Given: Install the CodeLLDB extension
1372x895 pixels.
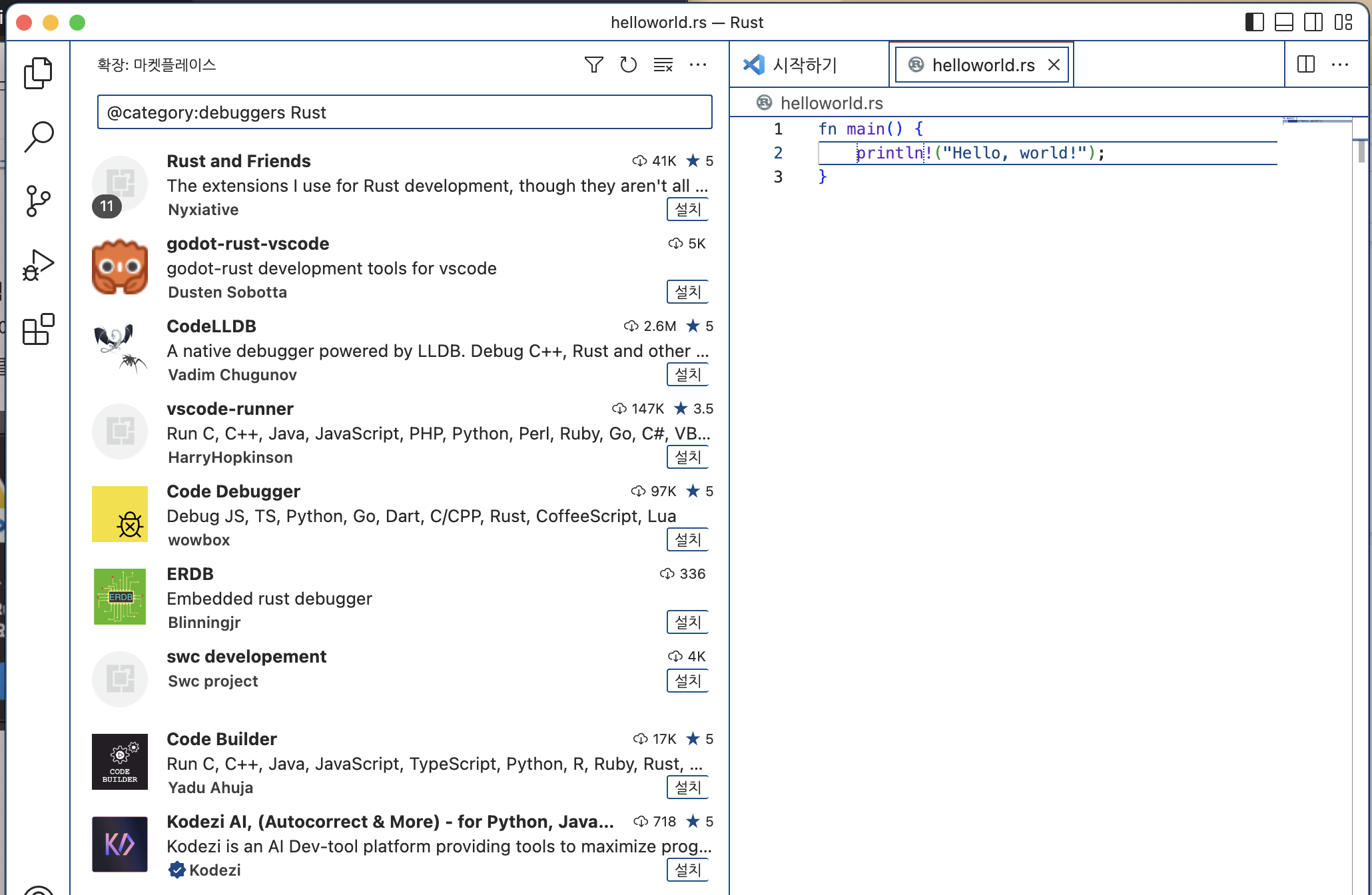Looking at the screenshot, I should 687,374.
